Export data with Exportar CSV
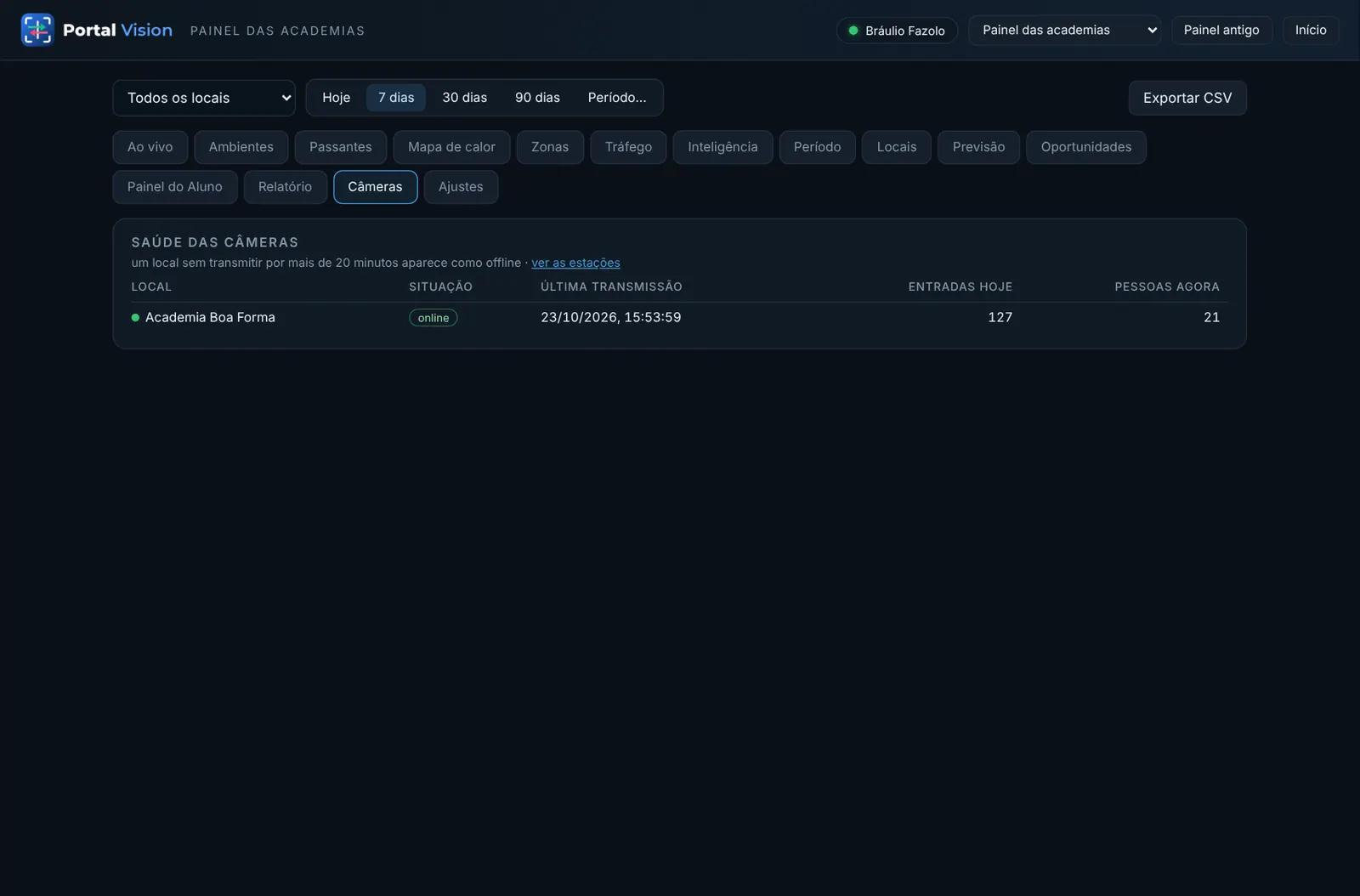Viewport: 1360px width, 896px height. click(1187, 98)
